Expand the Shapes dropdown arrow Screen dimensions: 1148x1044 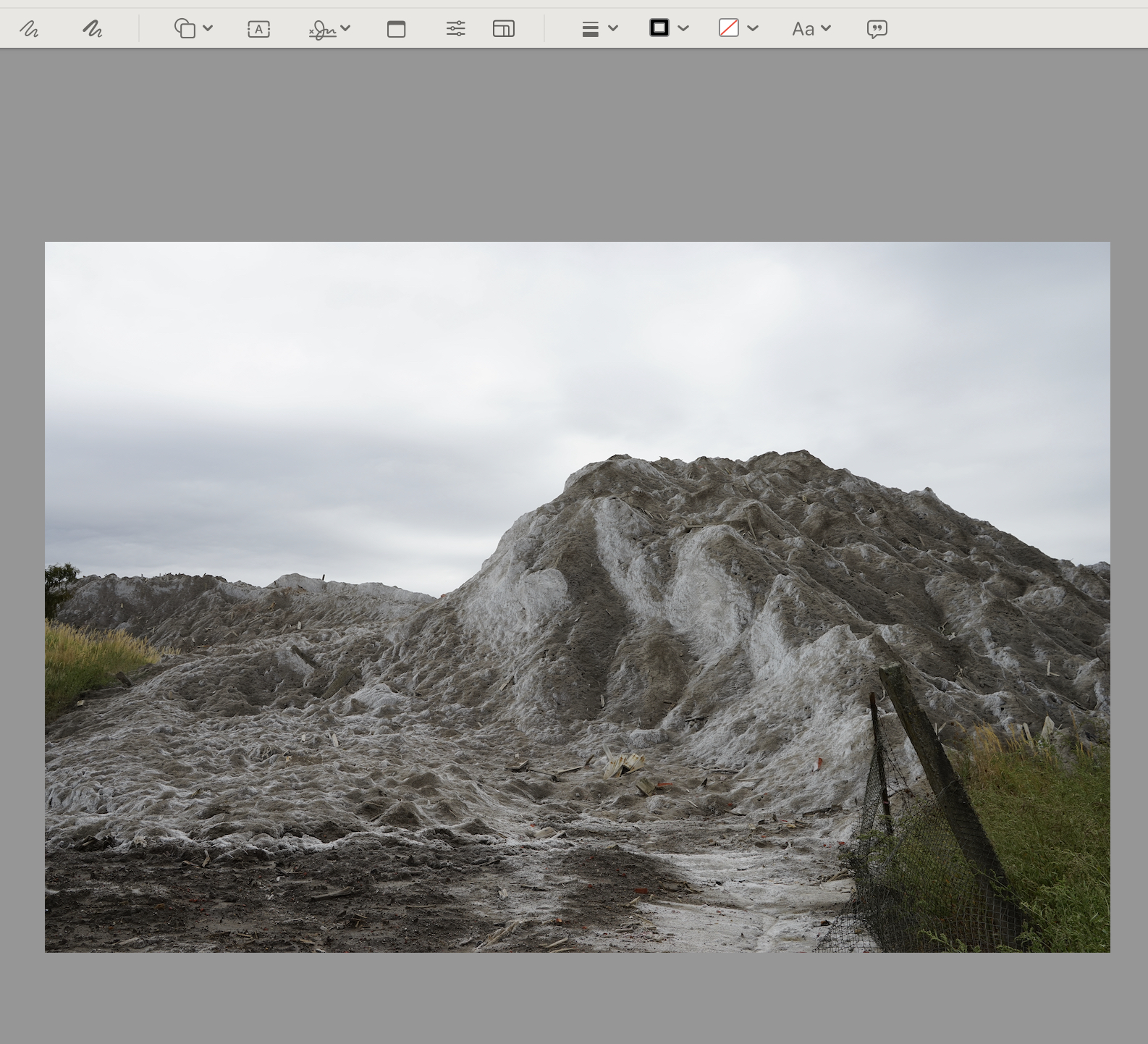coord(208,28)
